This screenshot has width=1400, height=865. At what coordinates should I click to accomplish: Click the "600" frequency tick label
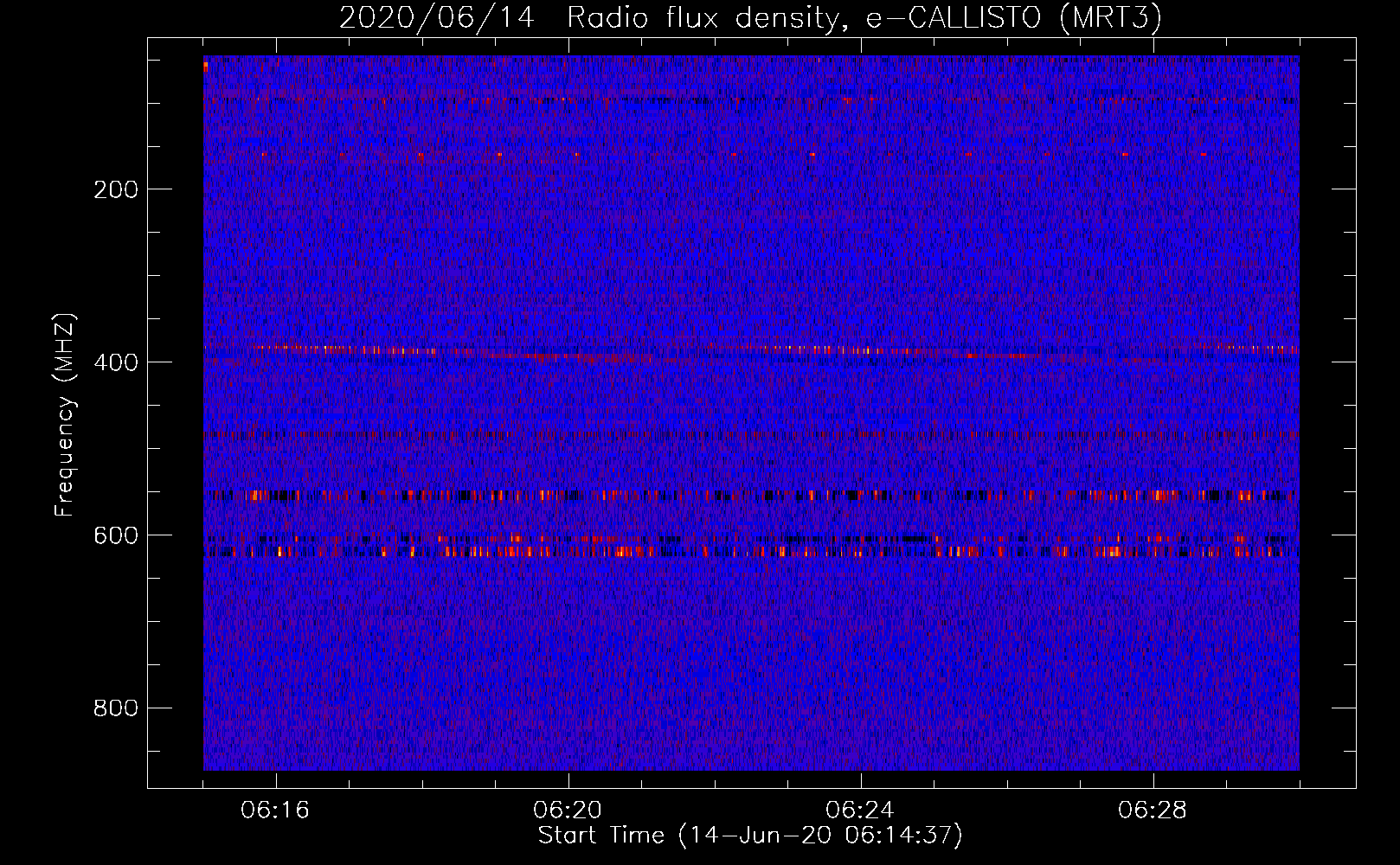[116, 535]
